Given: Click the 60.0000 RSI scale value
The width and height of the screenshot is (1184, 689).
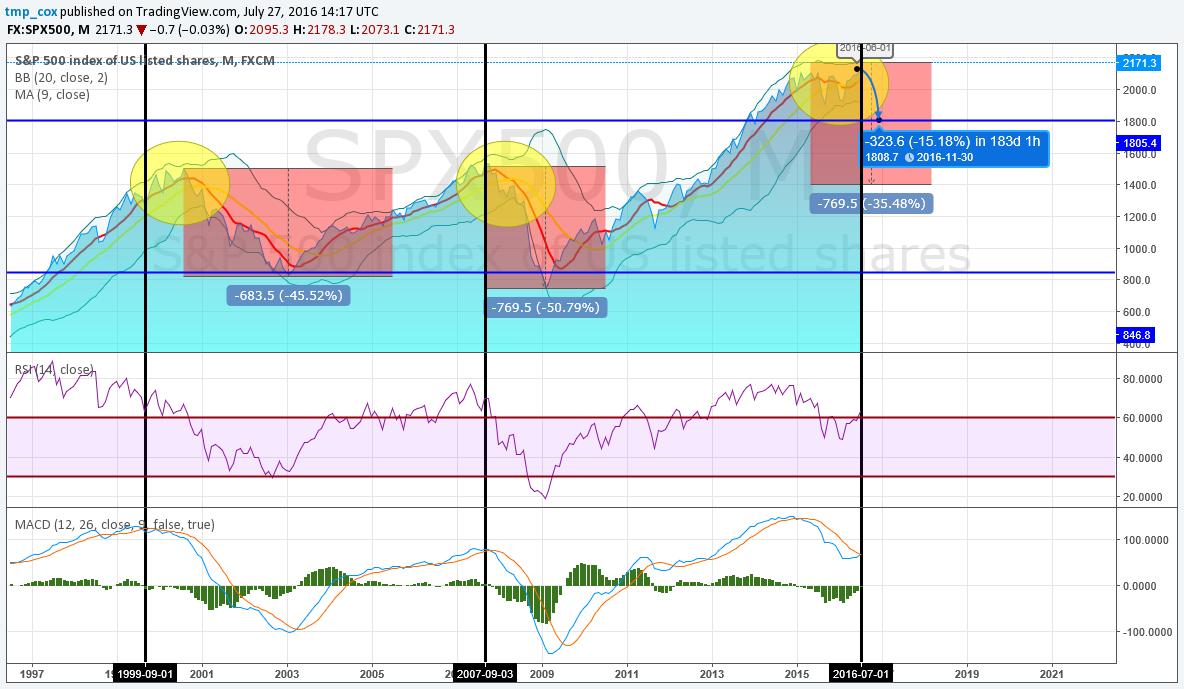Looking at the screenshot, I should tap(1142, 418).
